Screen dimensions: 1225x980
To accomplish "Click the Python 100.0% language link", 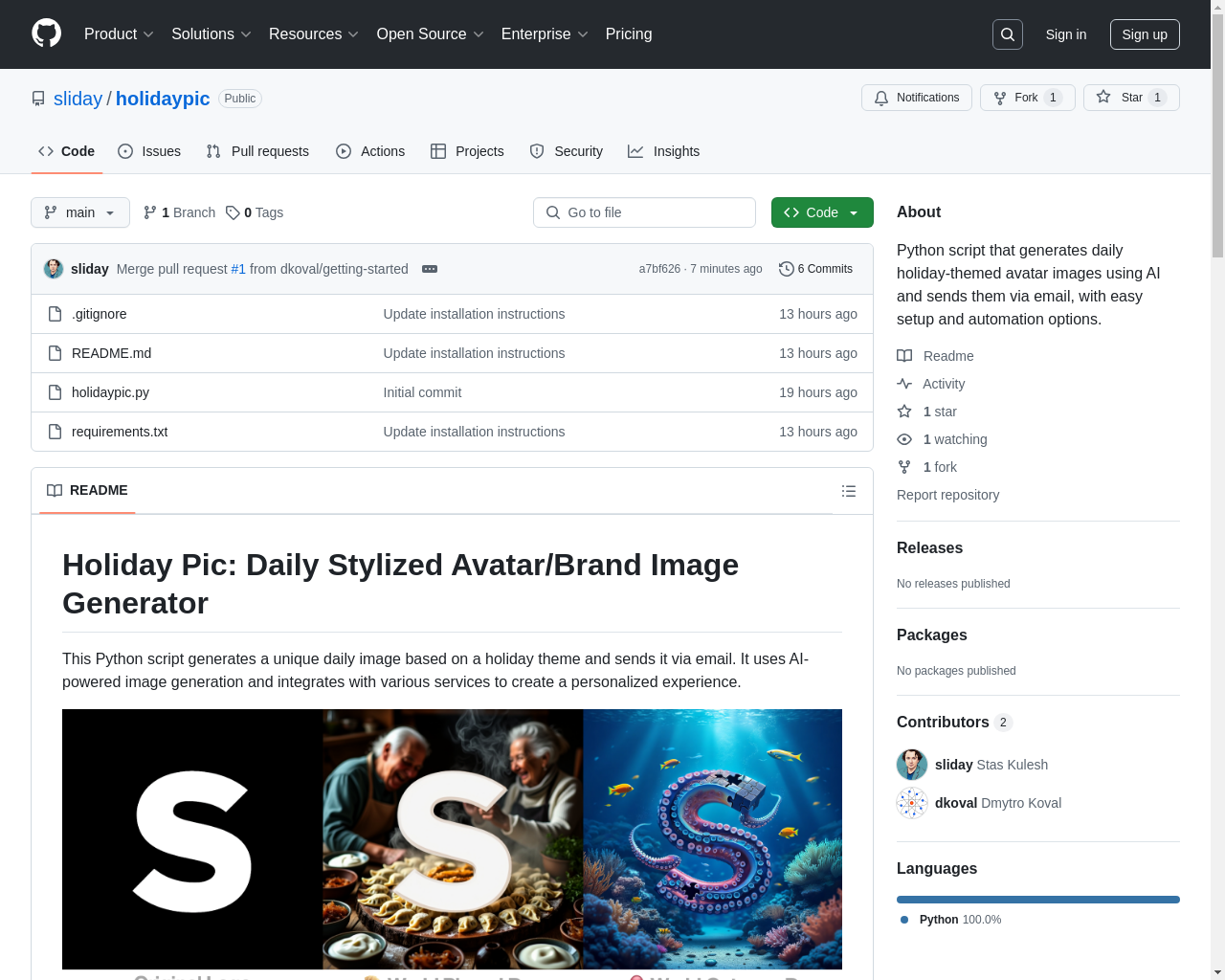I will point(951,920).
